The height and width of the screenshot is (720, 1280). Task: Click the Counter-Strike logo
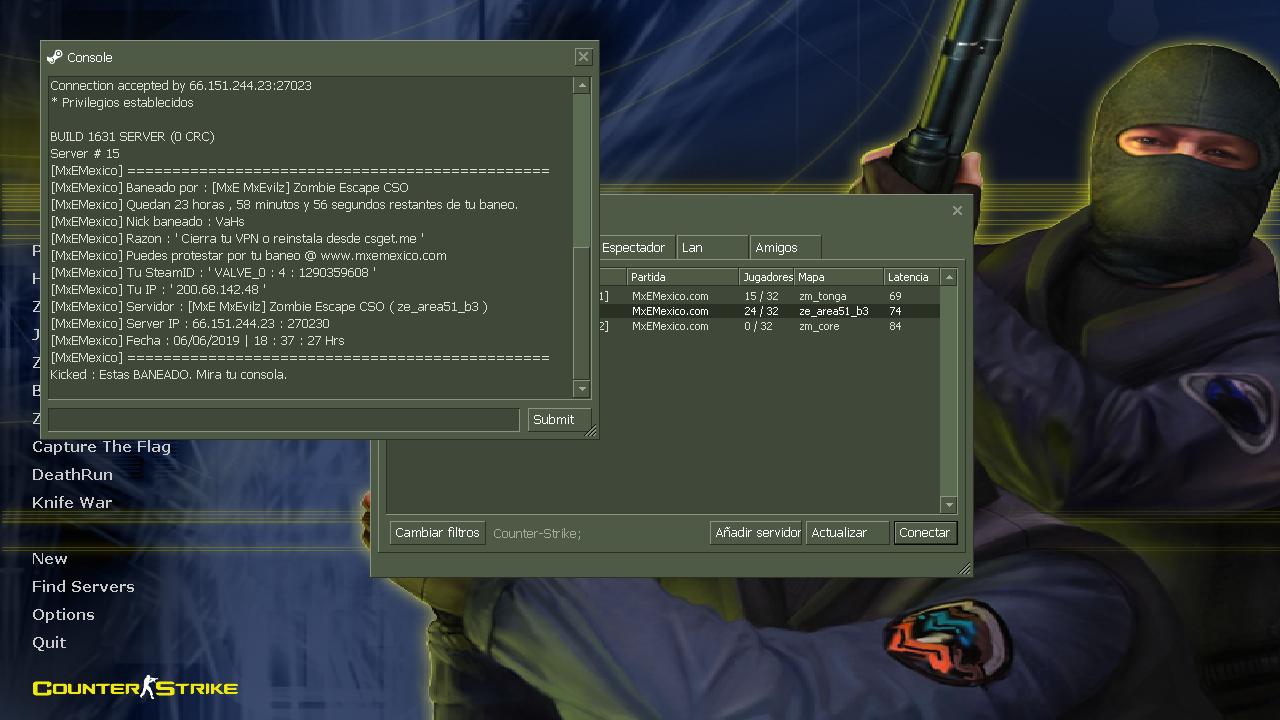click(135, 687)
